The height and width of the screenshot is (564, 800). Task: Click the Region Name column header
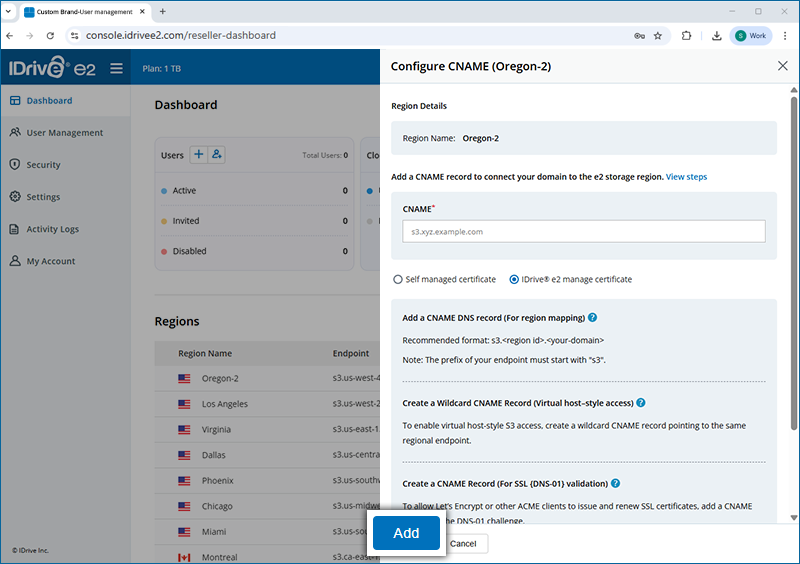205,353
